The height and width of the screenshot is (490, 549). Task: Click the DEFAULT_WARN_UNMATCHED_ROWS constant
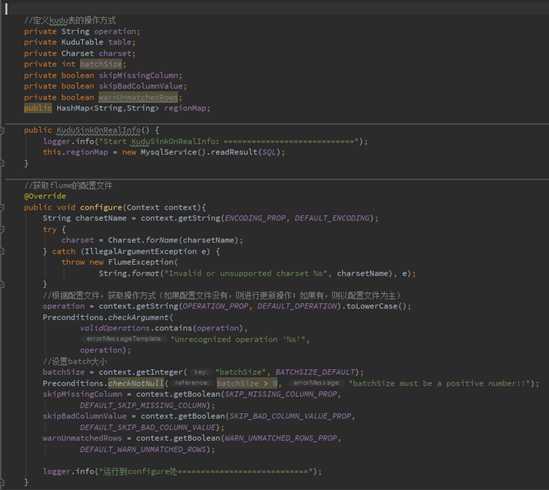click(143, 449)
